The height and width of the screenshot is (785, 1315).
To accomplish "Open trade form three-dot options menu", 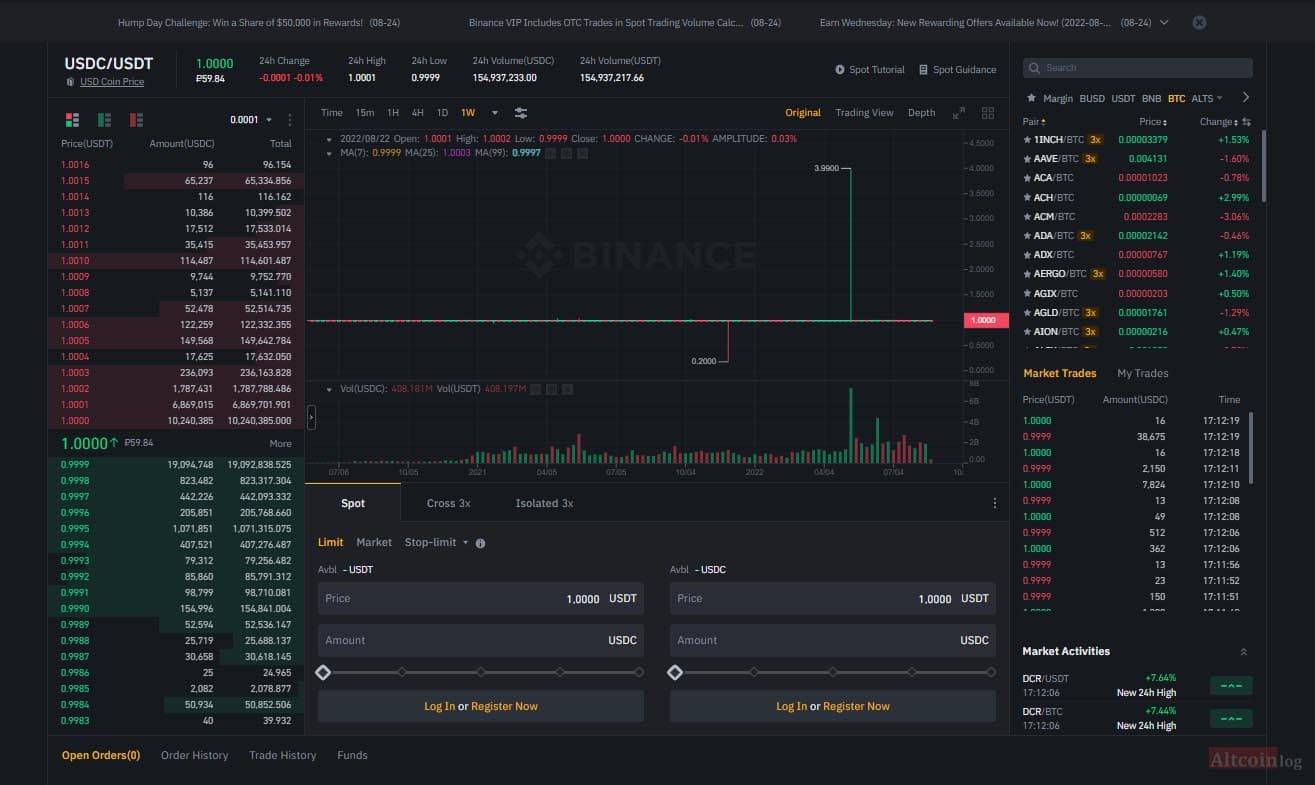I will 994,503.
